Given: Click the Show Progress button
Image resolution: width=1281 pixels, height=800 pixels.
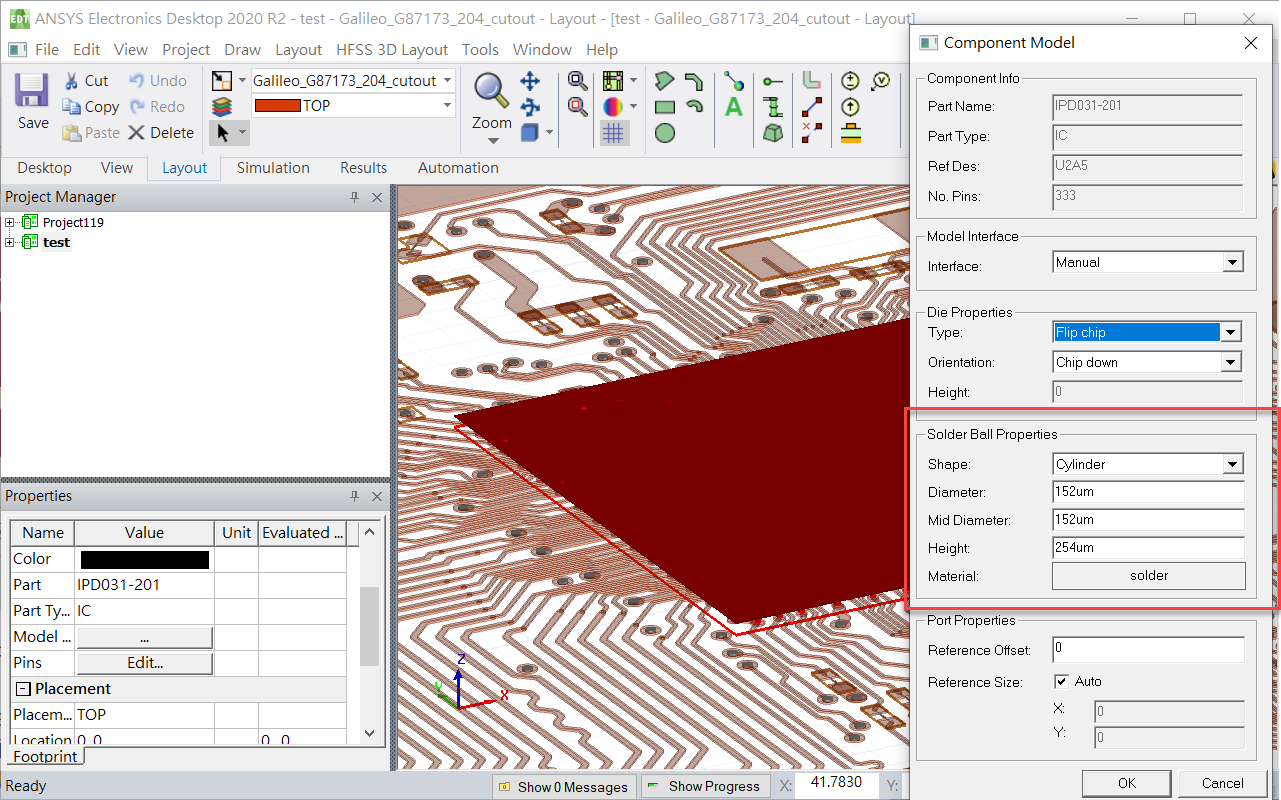Looking at the screenshot, I should point(705,786).
